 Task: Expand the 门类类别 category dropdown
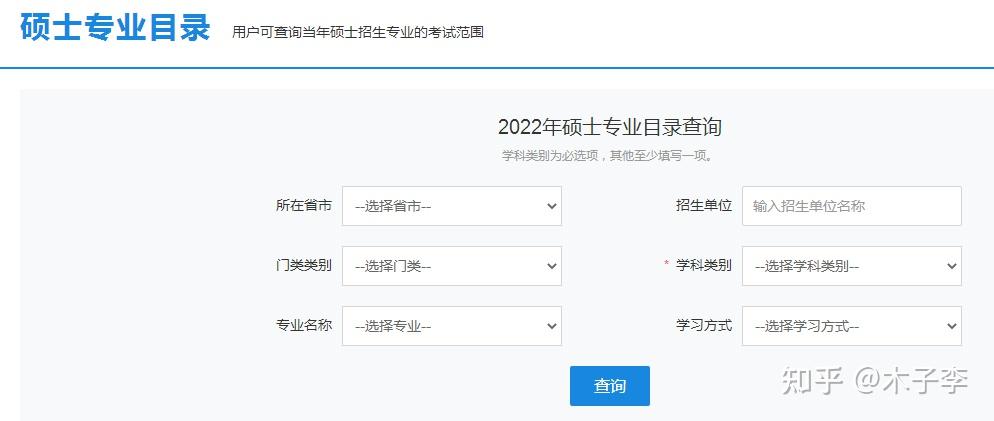(x=451, y=266)
